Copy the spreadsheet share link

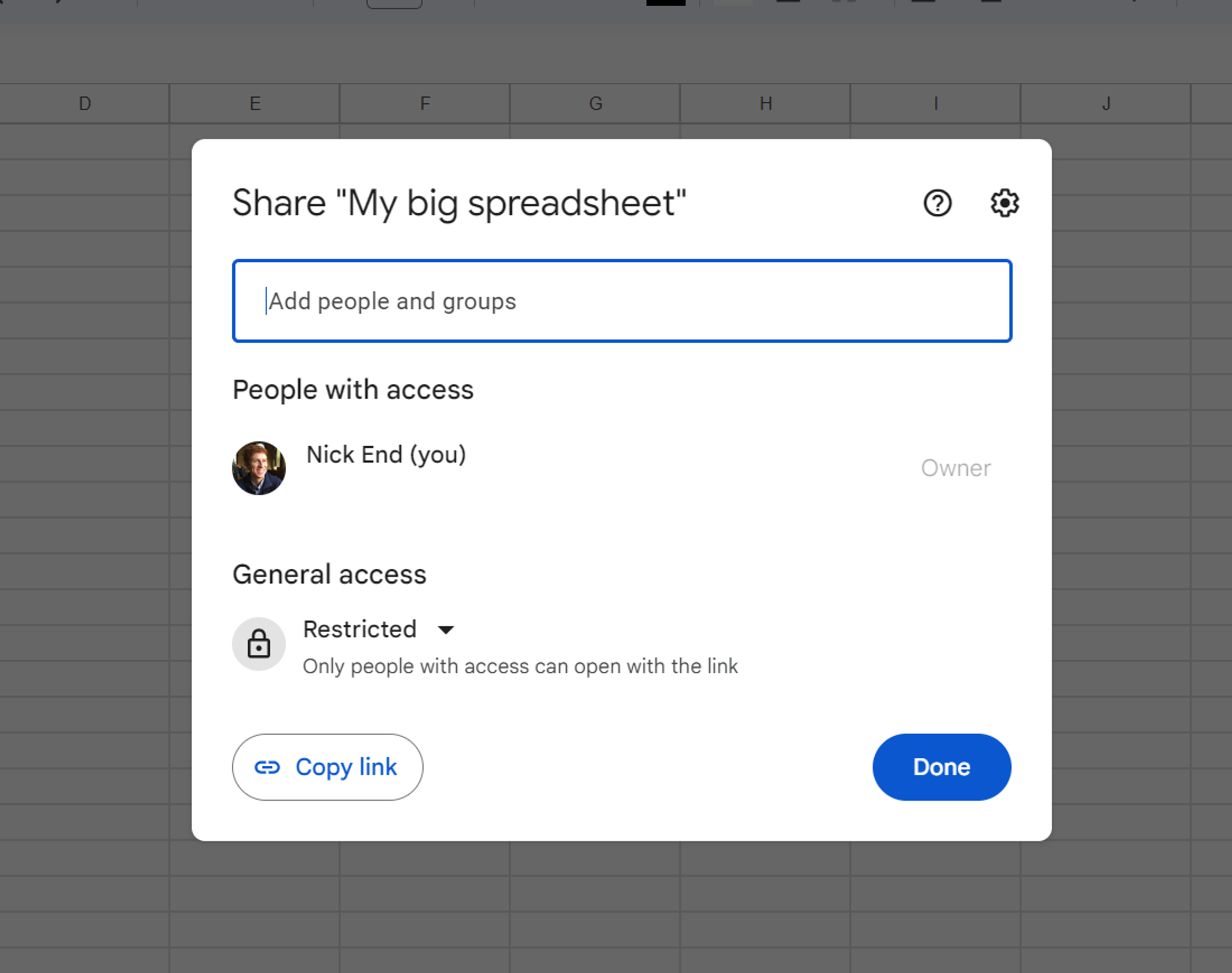click(327, 767)
